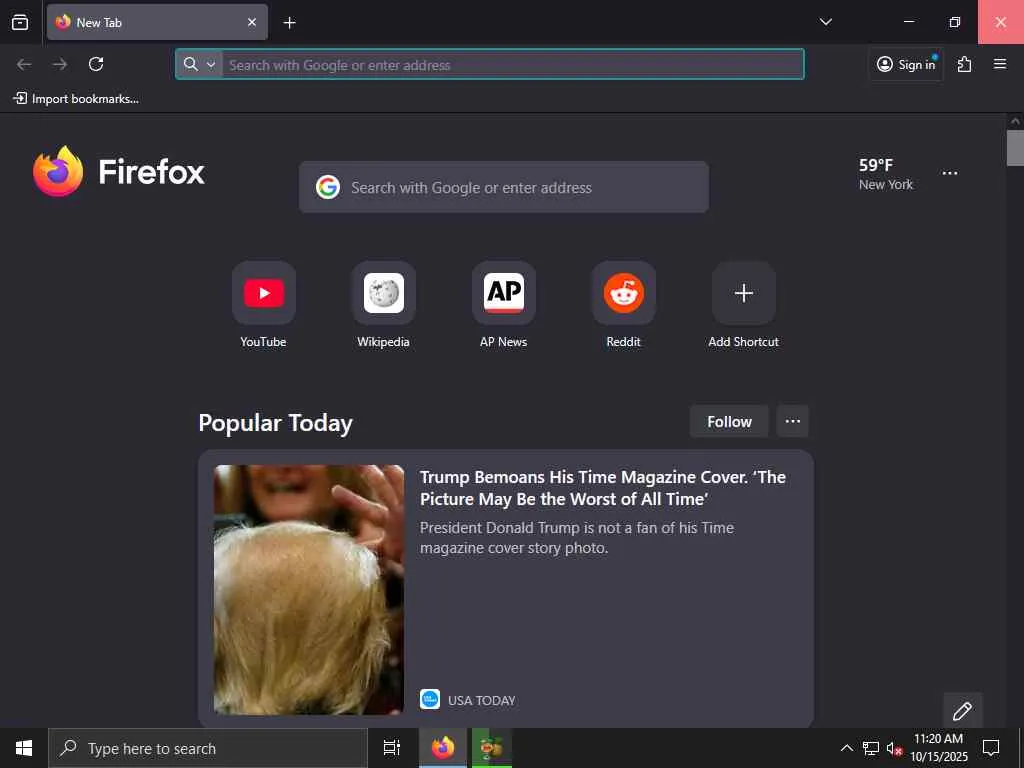Click the network status tray icon
The height and width of the screenshot is (768, 1024).
tap(871, 748)
